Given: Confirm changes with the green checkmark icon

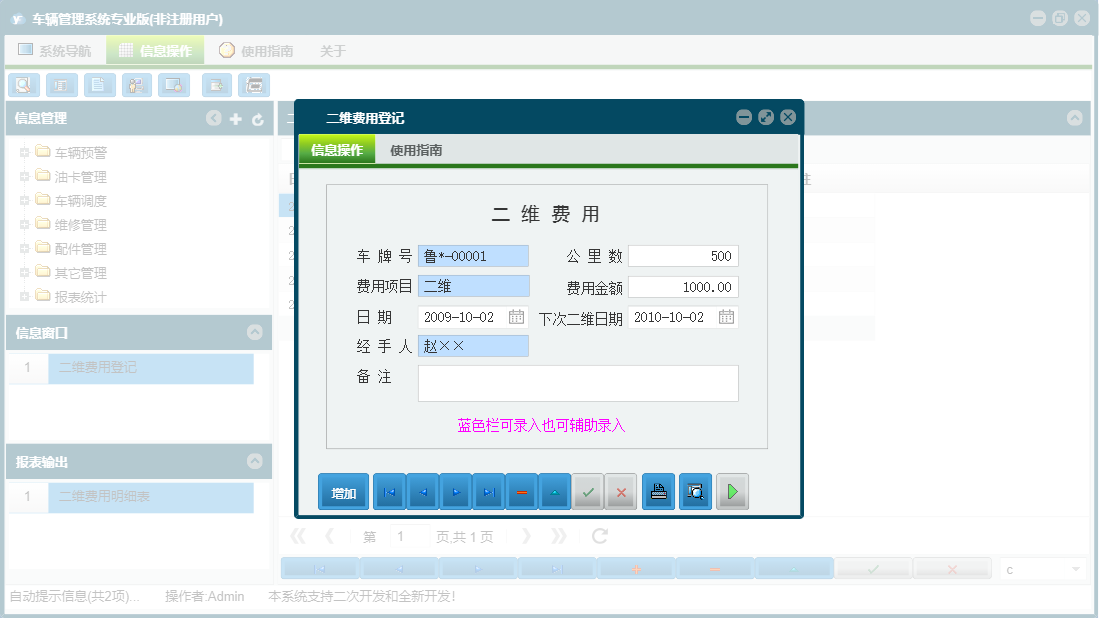Looking at the screenshot, I should [588, 491].
